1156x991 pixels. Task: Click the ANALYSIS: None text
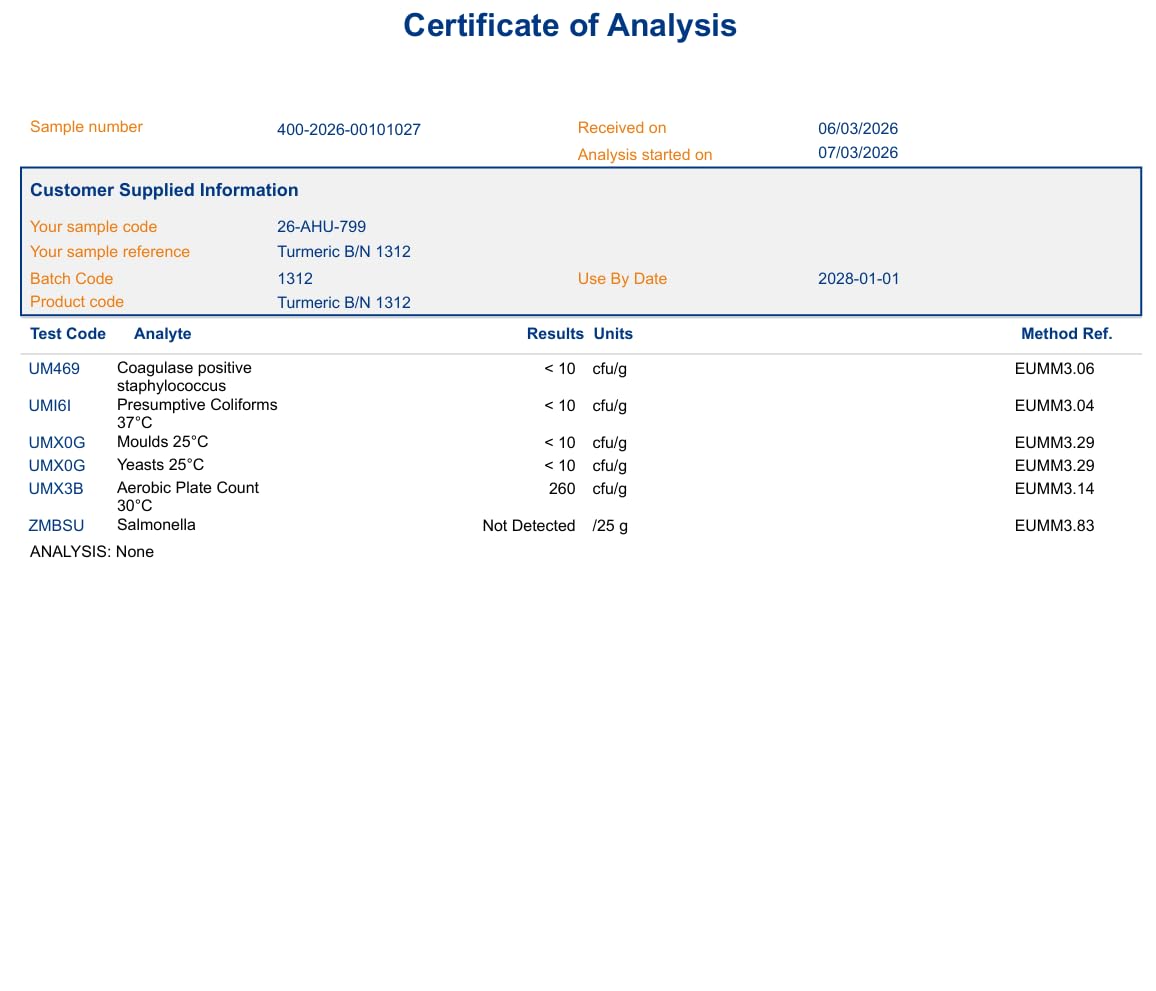pyautogui.click(x=92, y=552)
